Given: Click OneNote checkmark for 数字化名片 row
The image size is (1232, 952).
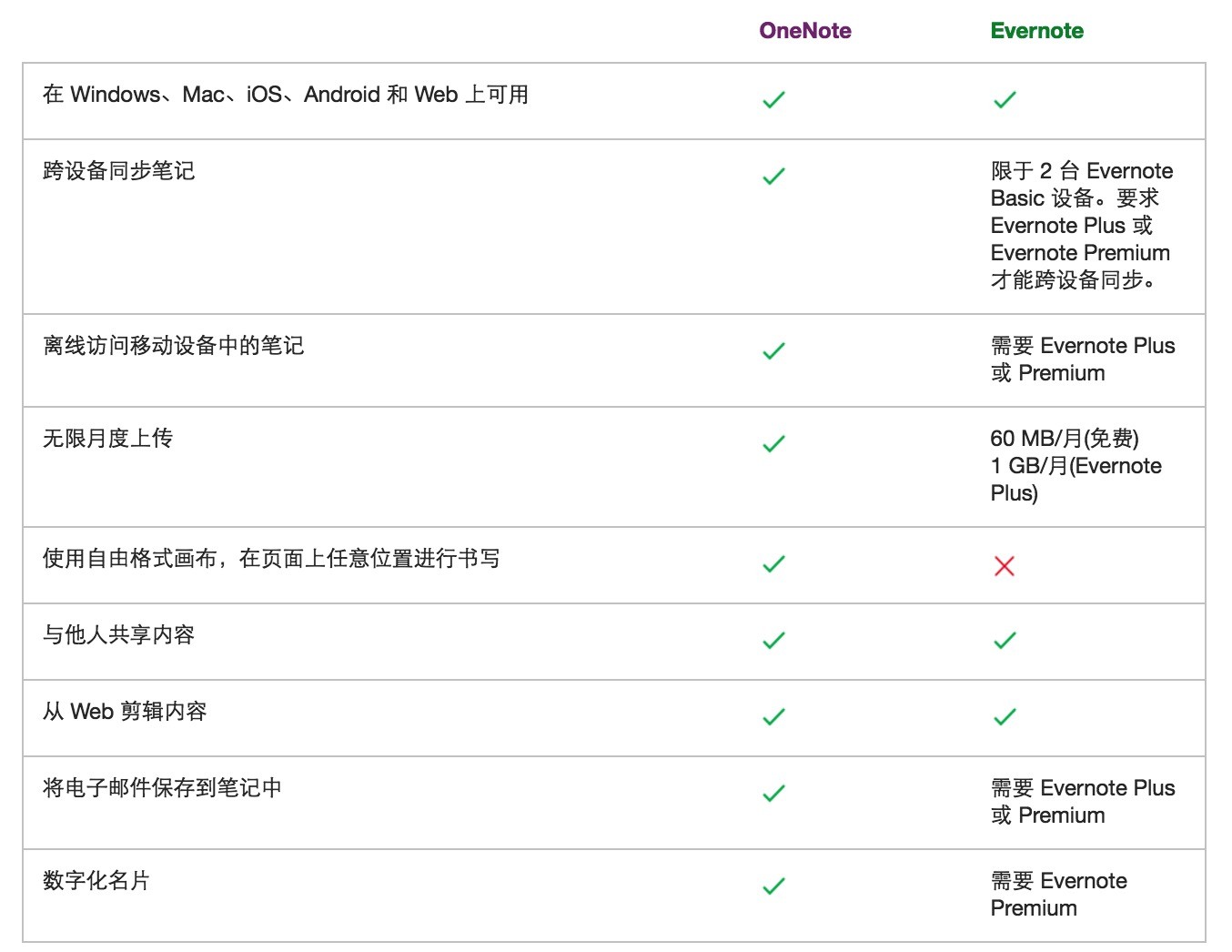Looking at the screenshot, I should coord(773,886).
